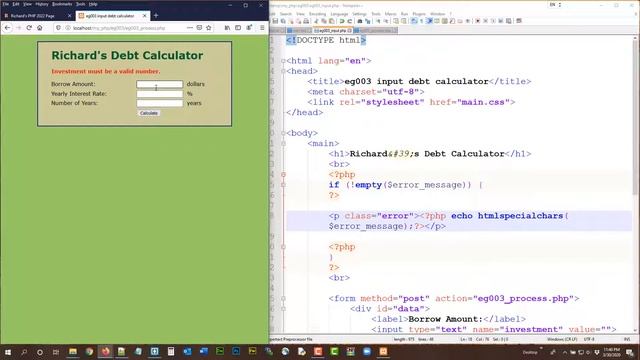Click Number of Years input field
640x360 pixels.
click(160, 103)
